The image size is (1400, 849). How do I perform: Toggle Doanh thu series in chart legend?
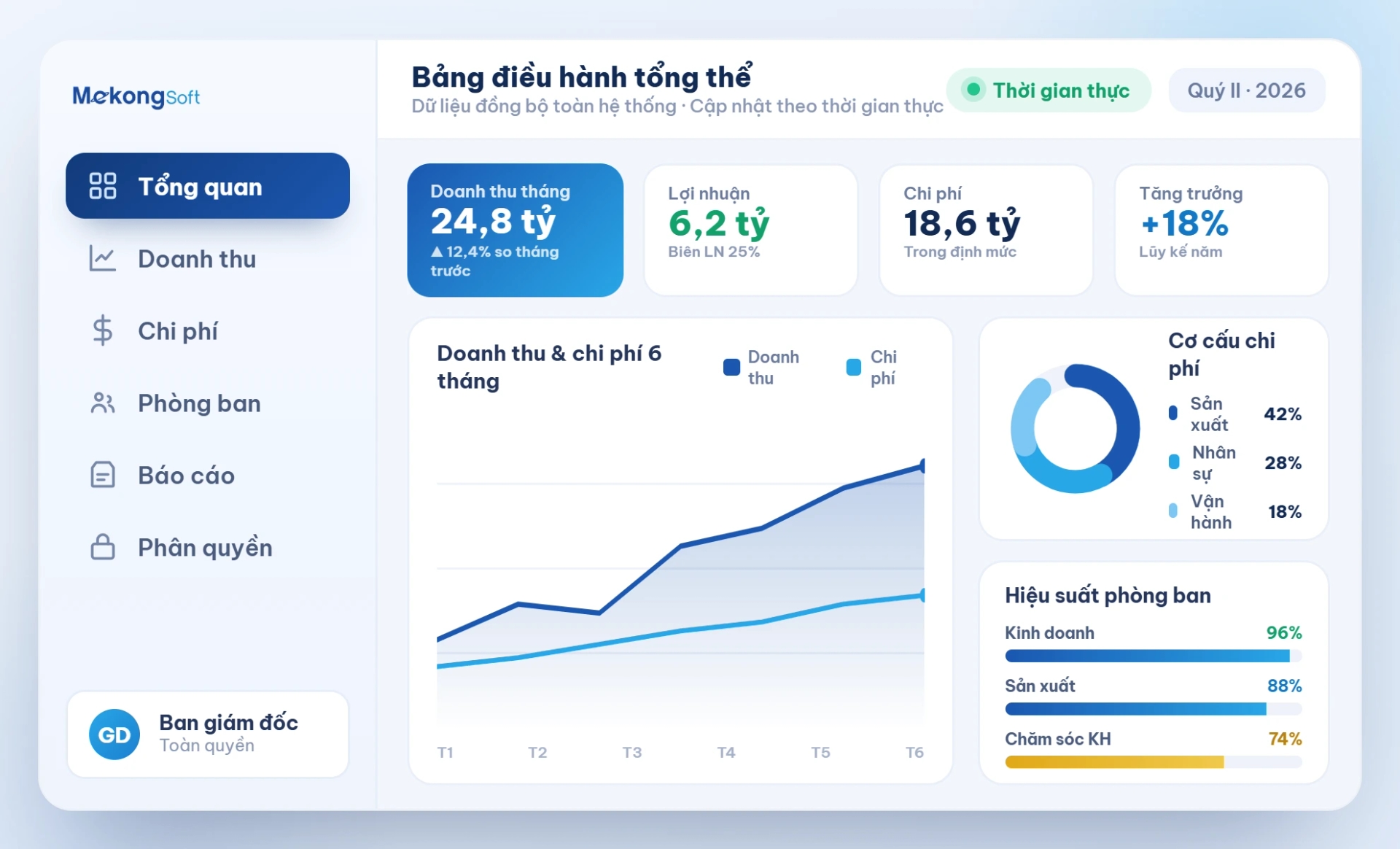click(761, 367)
